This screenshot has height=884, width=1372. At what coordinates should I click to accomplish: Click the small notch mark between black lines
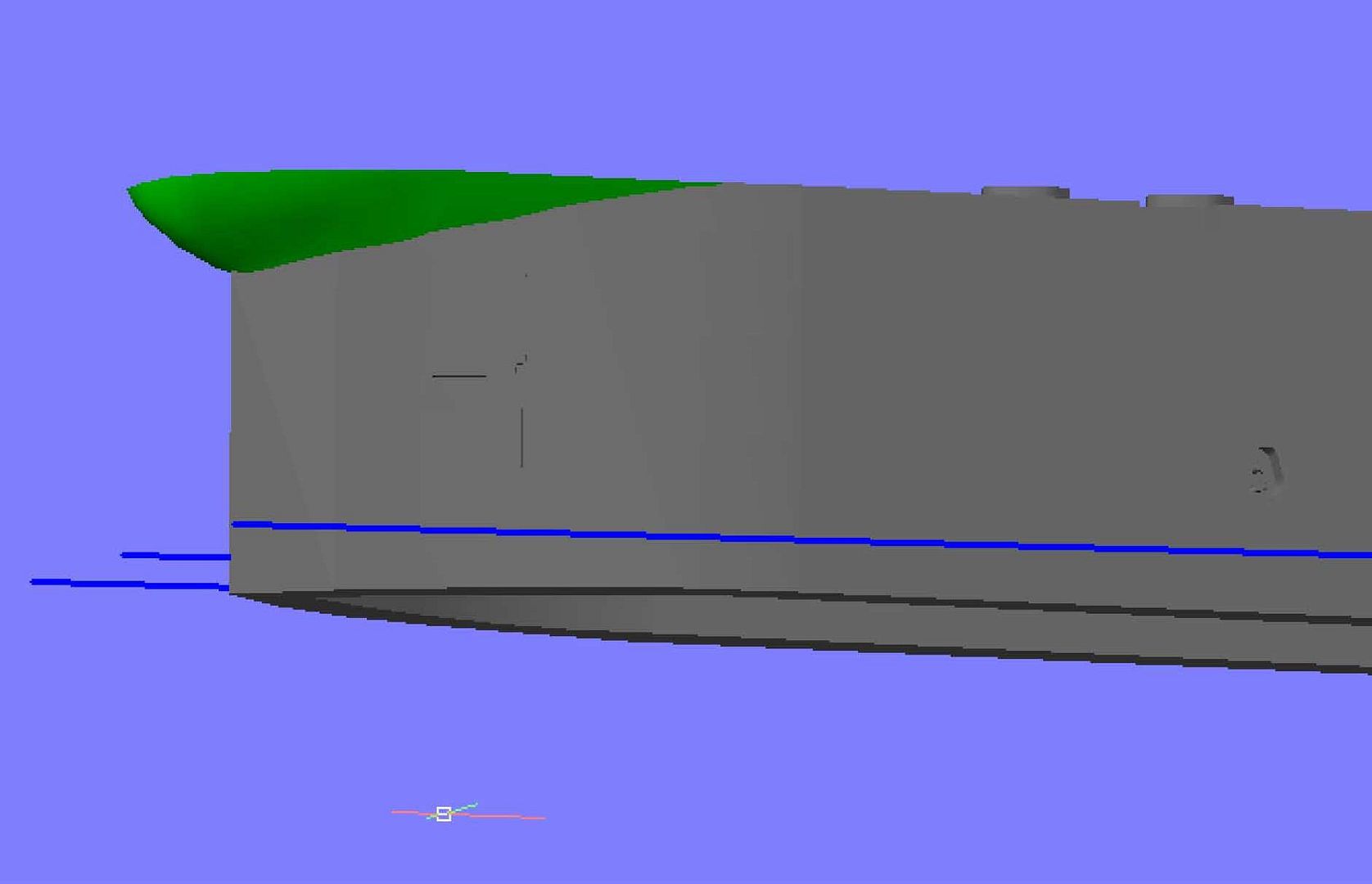click(519, 363)
